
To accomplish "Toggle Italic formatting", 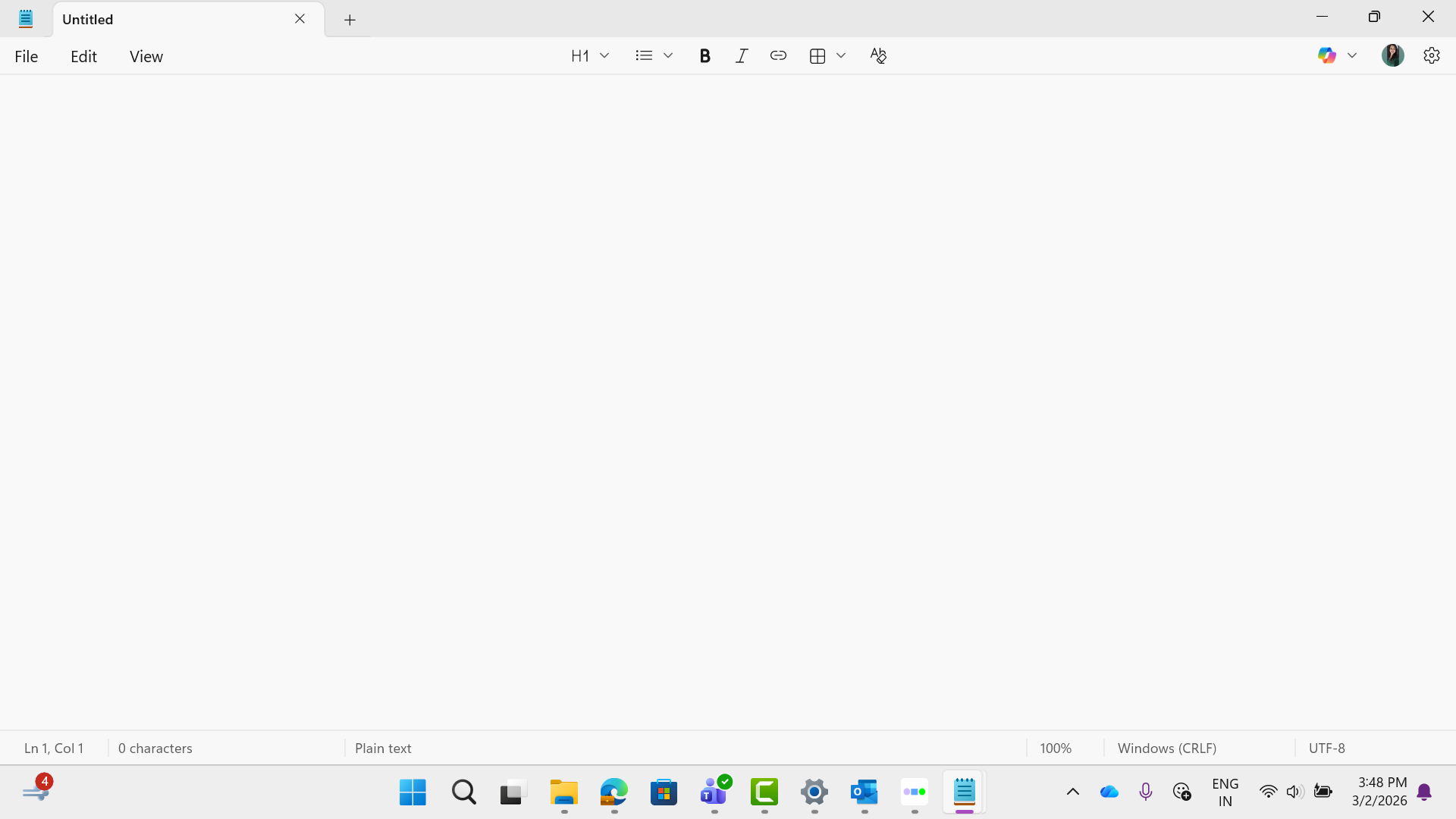I will tap(742, 55).
